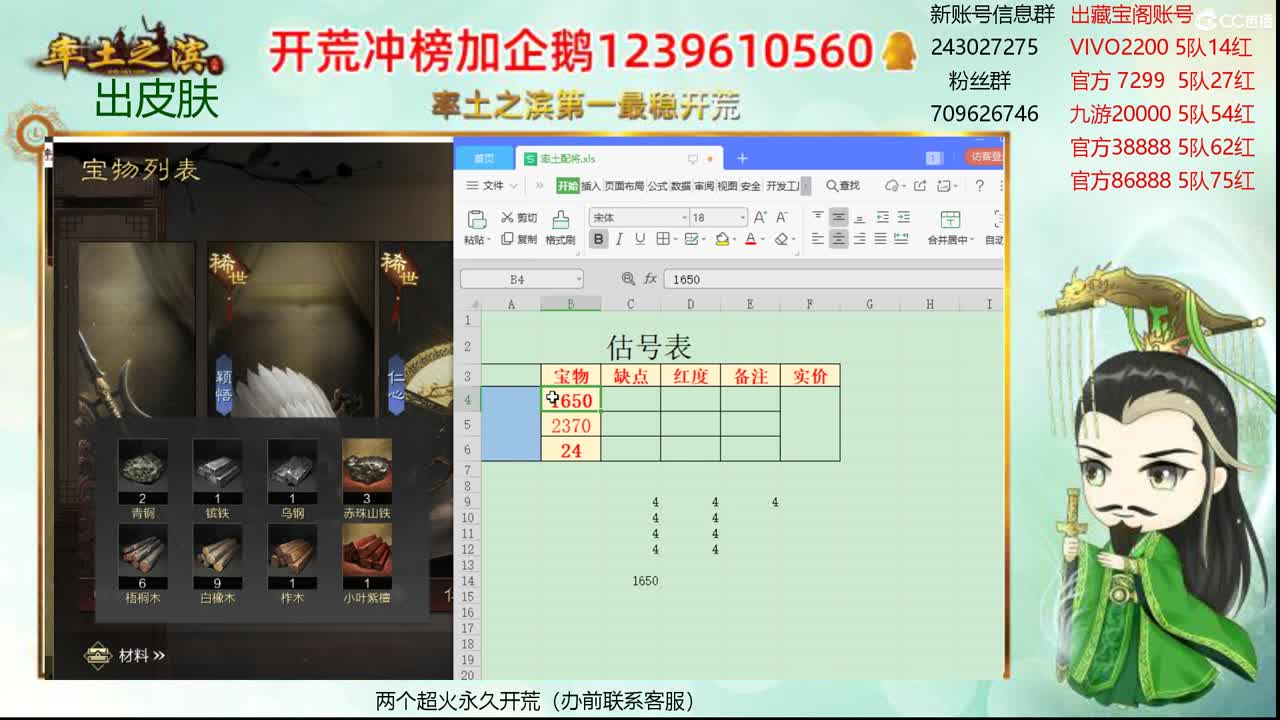Expand the Merge Center dropdown arrow
1280x720 pixels.
(971, 240)
